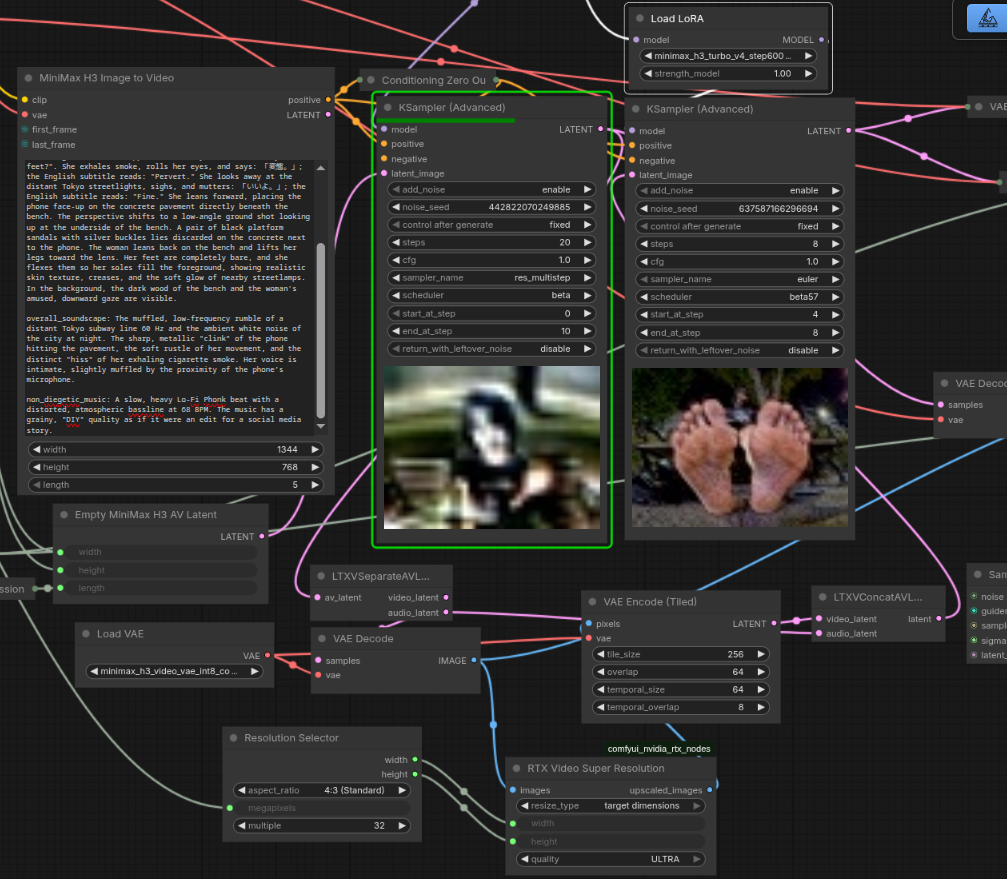Viewport: 1007px width, 879px height.
Task: Open resize_type target dimensions dropdown
Action: (x=610, y=806)
